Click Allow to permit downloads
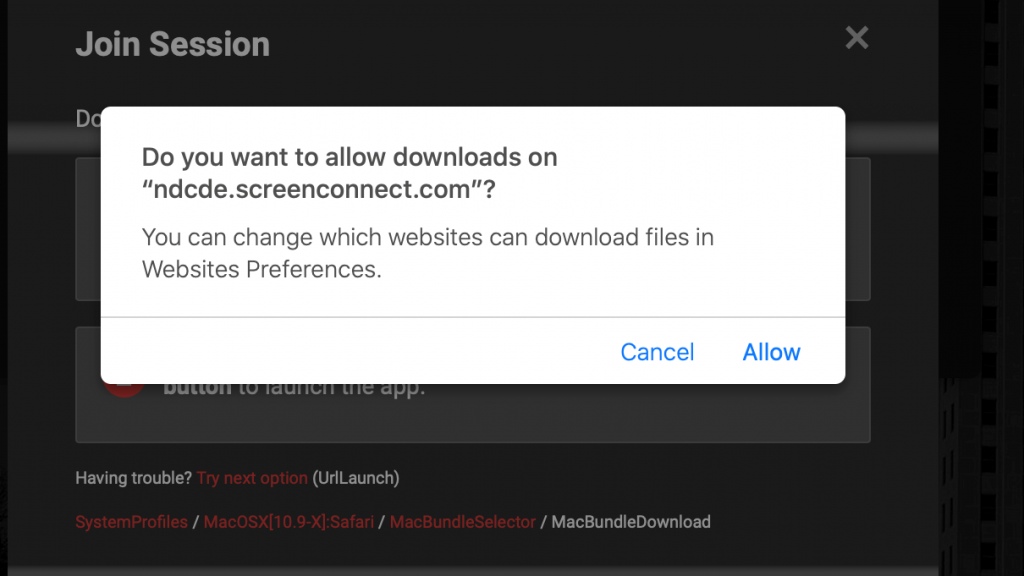Viewport: 1024px width, 576px height. (771, 352)
